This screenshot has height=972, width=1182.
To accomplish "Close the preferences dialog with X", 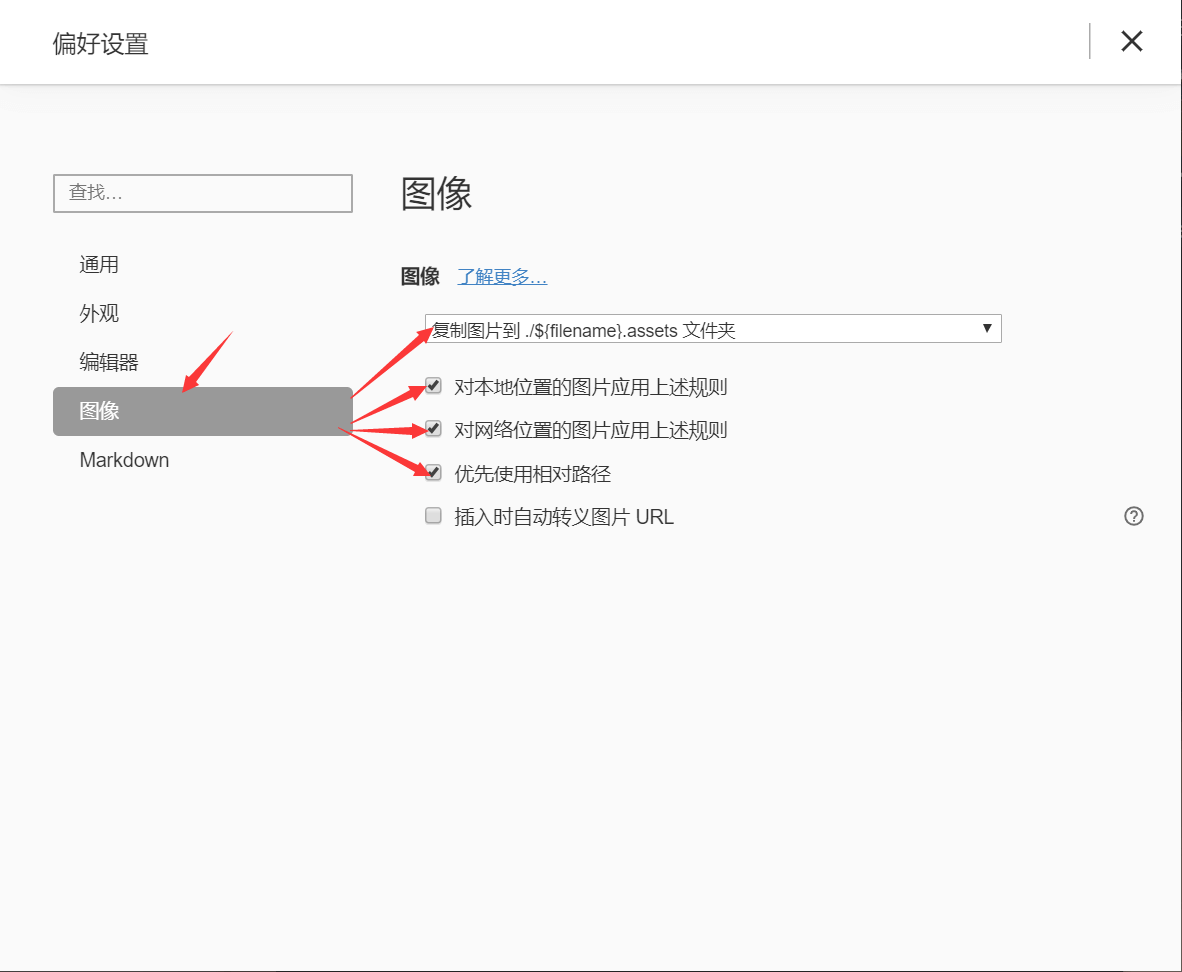I will [1131, 41].
